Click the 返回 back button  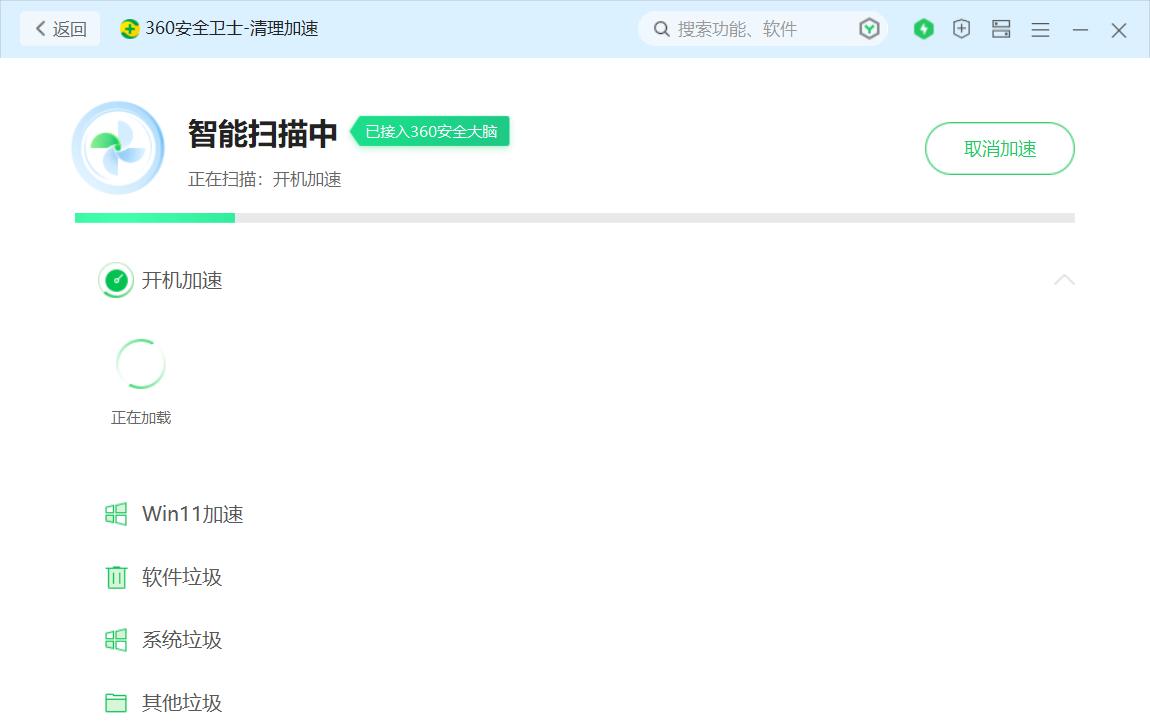click(x=59, y=29)
